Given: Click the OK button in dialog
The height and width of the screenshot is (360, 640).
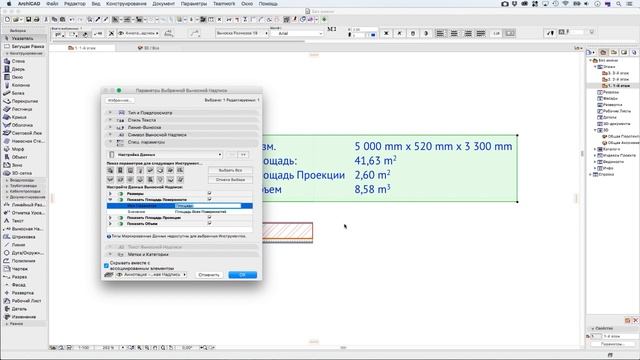Looking at the screenshot, I should pyautogui.click(x=242, y=275).
